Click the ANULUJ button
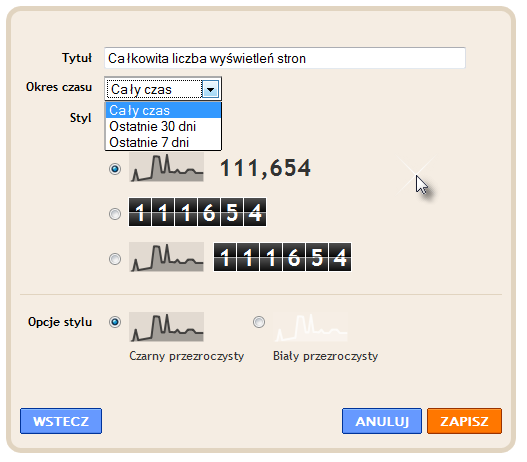Screen dimensions: 527x462 pyautogui.click(x=382, y=421)
